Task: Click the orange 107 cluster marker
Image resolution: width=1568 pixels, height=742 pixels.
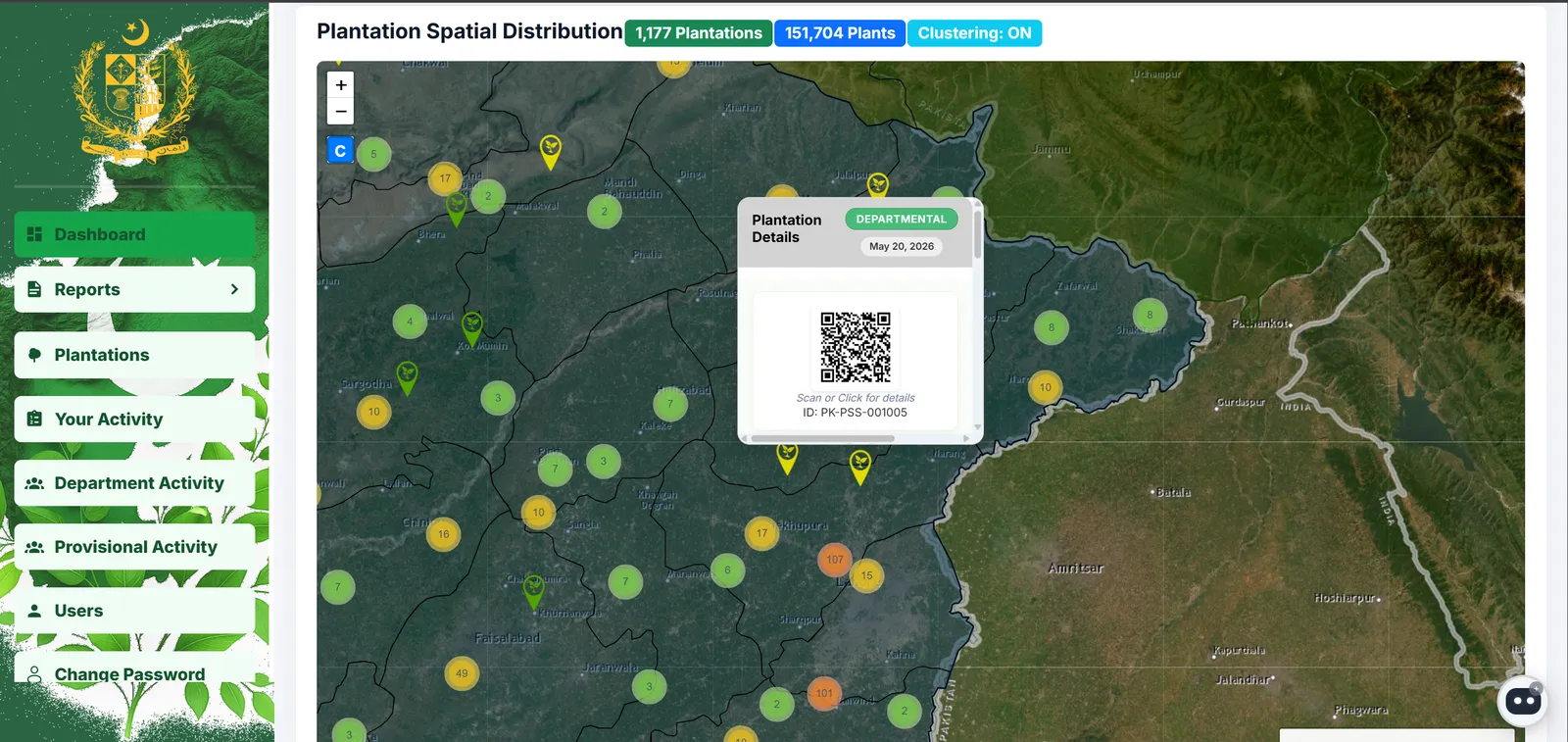Action: coord(834,560)
